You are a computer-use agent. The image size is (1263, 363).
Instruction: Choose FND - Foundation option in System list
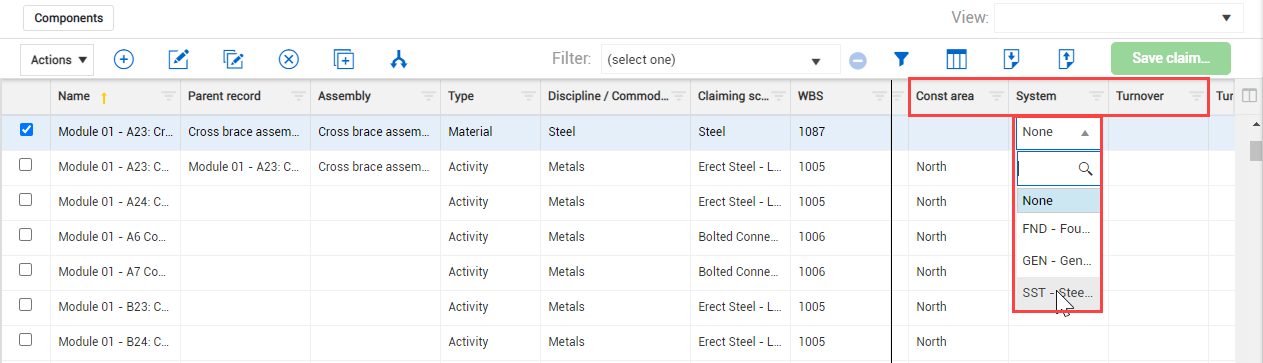1058,228
